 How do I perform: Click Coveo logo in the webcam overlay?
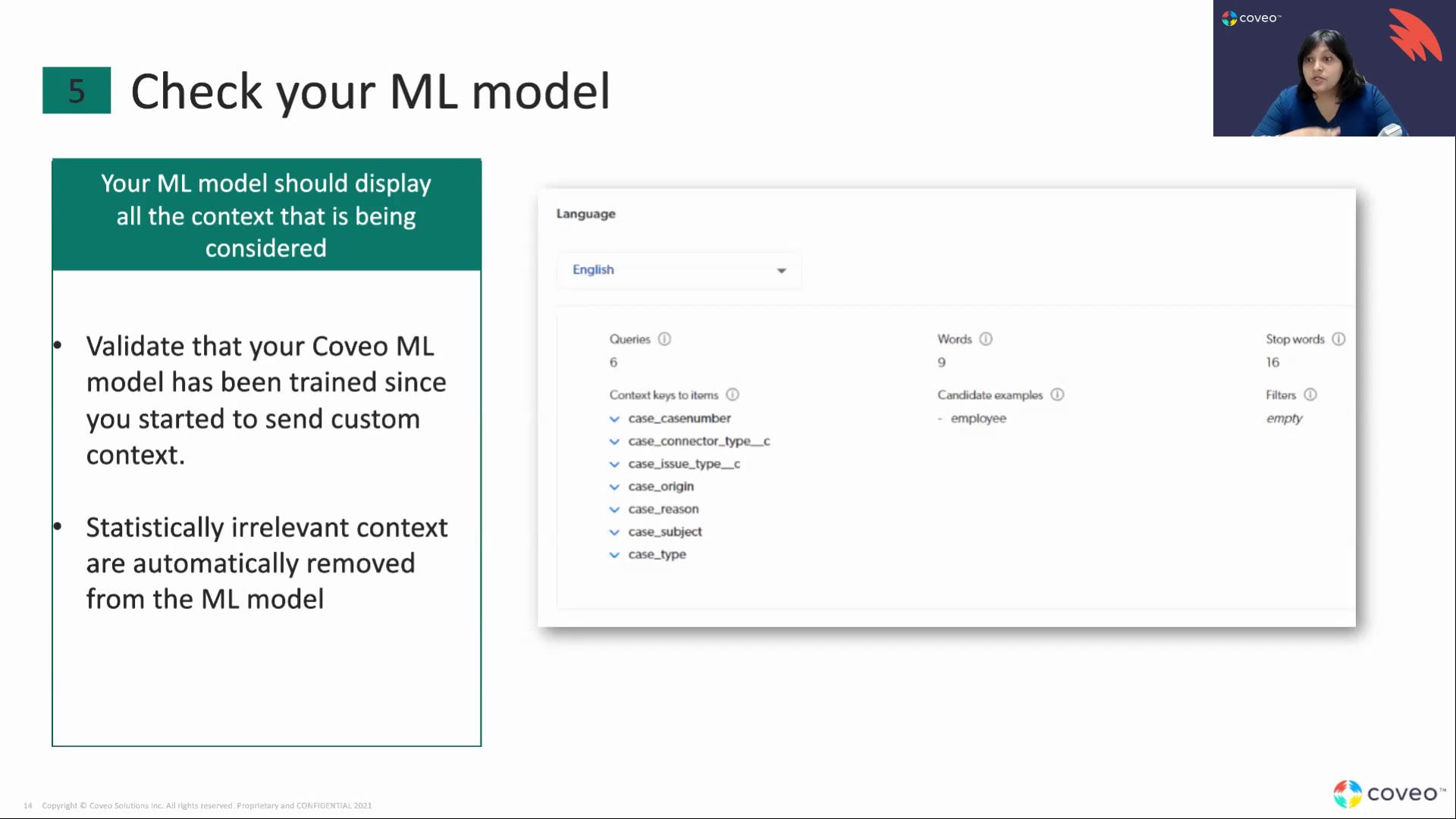pyautogui.click(x=1251, y=17)
